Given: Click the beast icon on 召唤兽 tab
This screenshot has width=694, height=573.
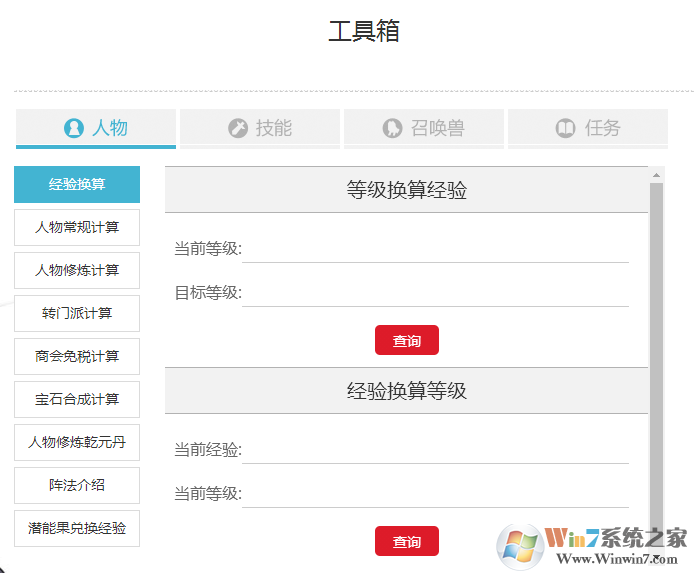Looking at the screenshot, I should click(x=393, y=128).
